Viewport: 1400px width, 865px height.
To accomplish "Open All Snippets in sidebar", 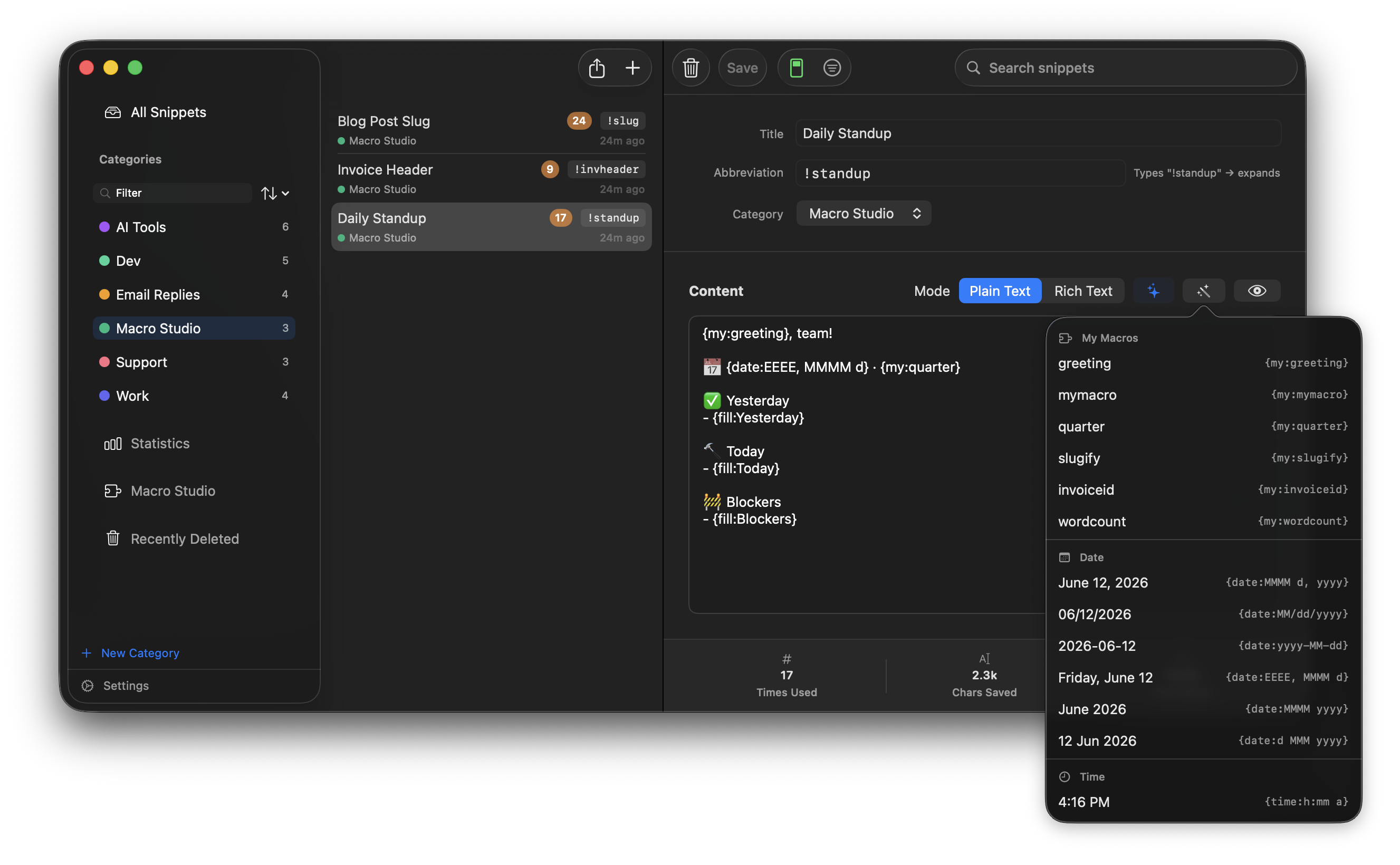I will (156, 112).
